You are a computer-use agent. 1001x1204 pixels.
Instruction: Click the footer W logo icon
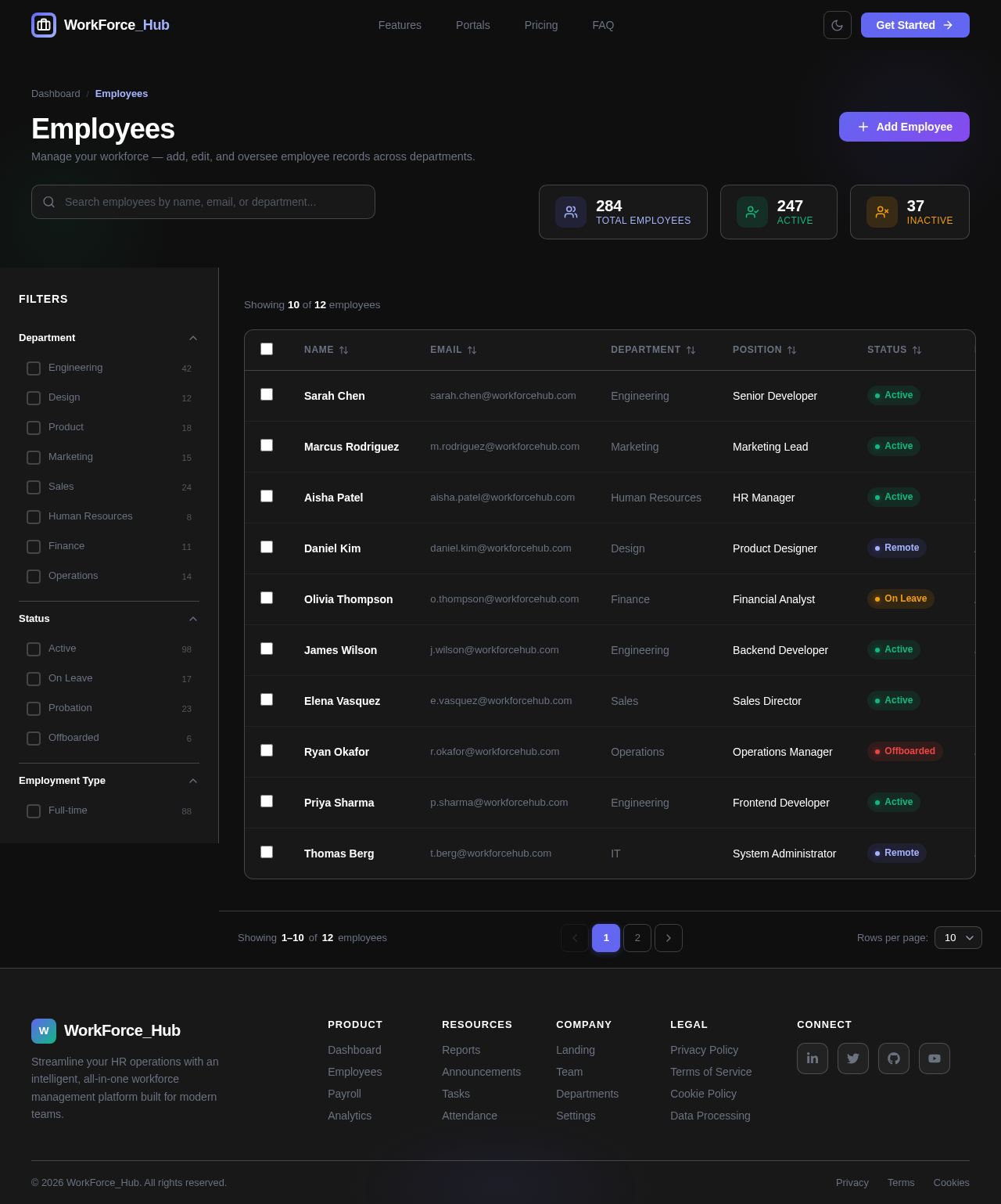(44, 1031)
